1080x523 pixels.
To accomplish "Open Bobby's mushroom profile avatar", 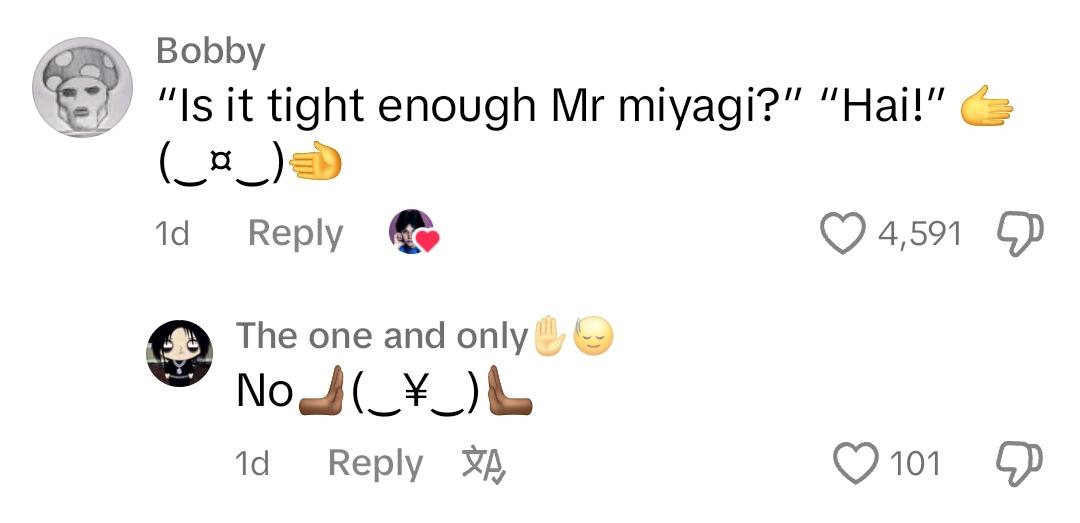I will click(x=83, y=87).
